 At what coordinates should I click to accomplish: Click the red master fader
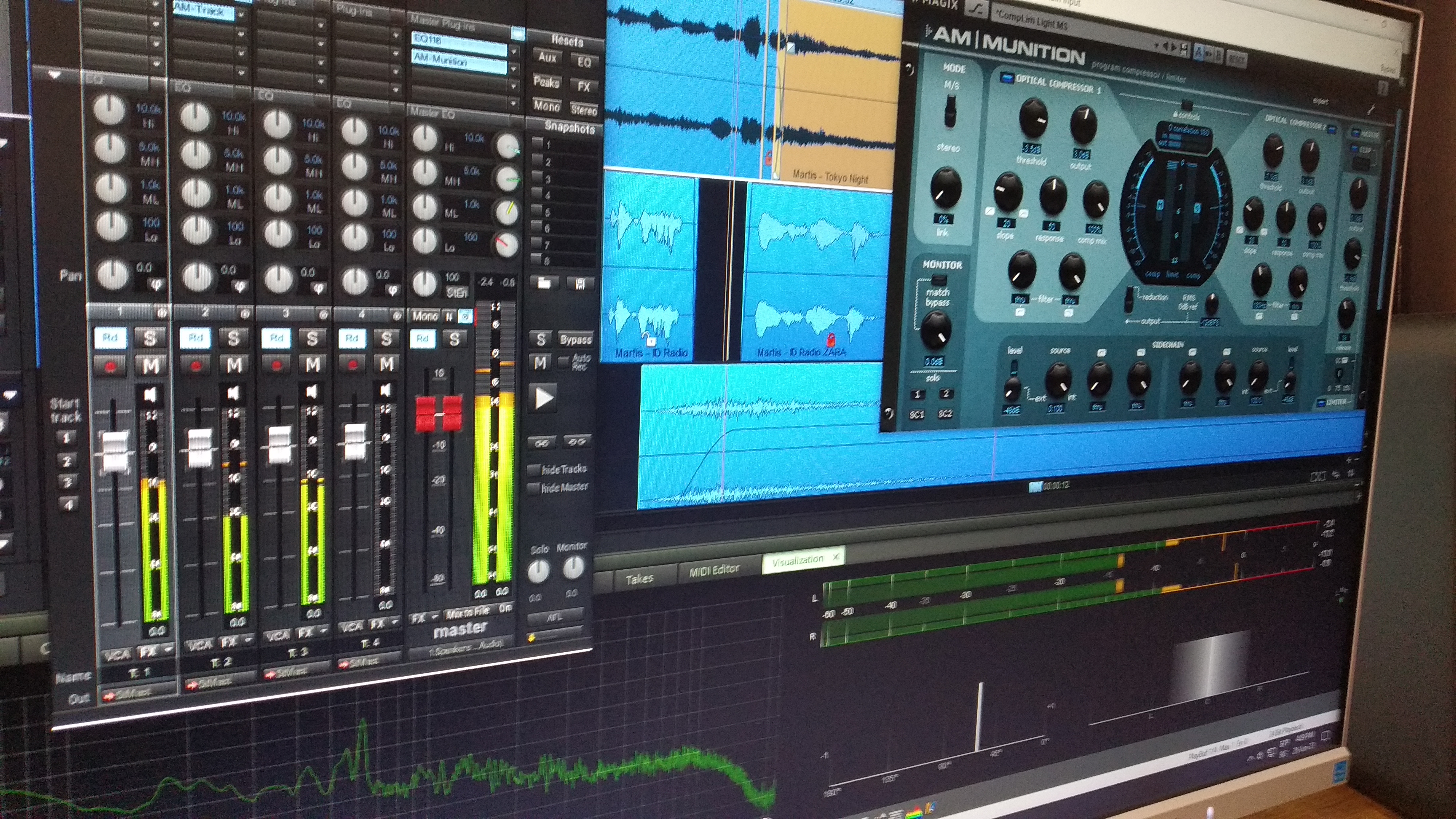[x=439, y=414]
